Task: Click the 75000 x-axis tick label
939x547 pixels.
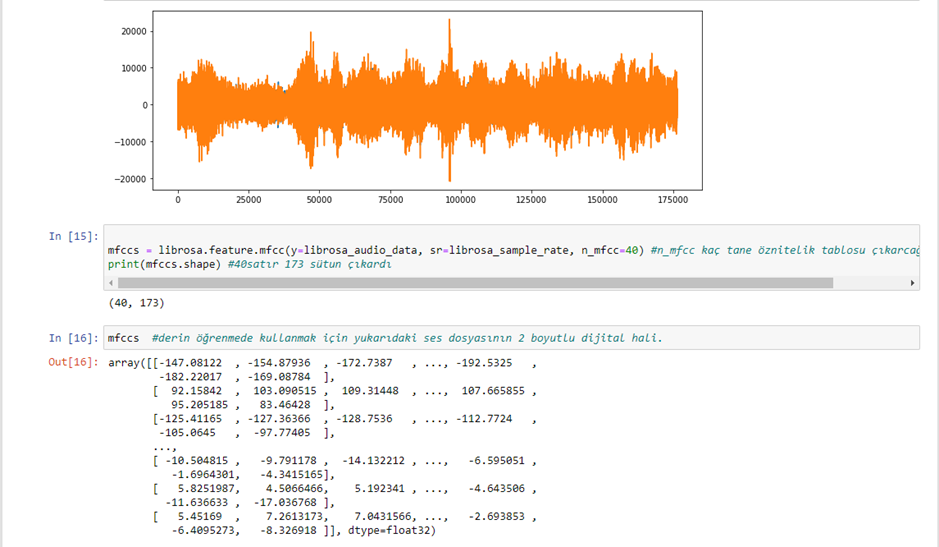Action: [x=390, y=200]
